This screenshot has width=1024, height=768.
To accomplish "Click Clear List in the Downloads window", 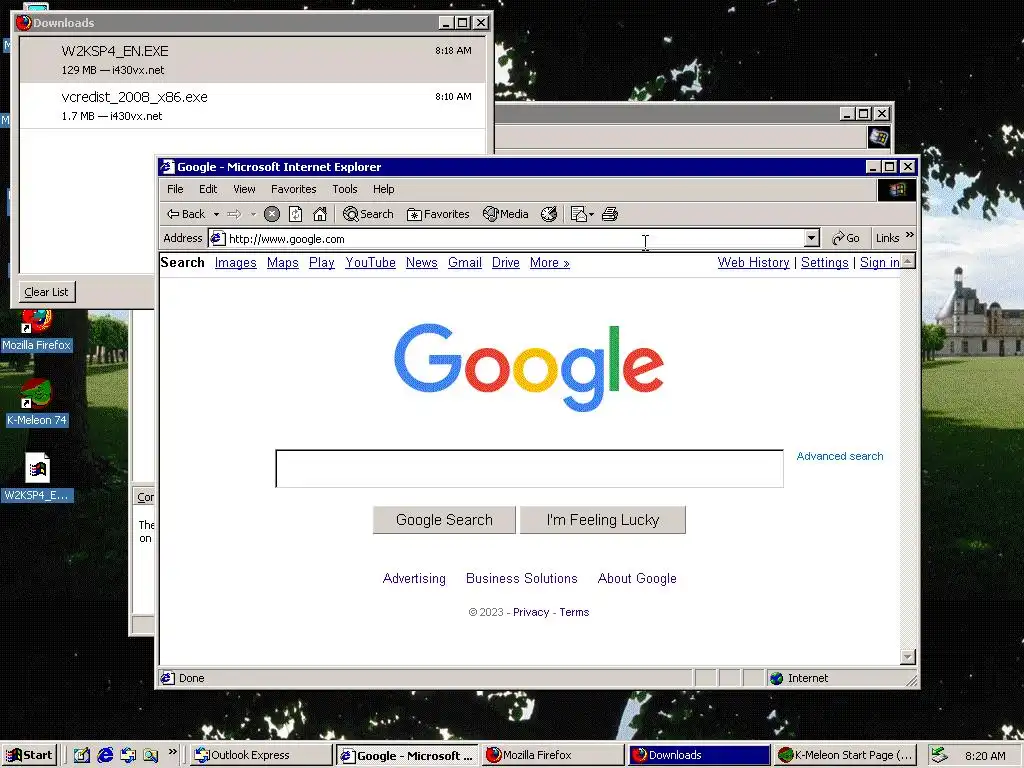I will [x=46, y=292].
